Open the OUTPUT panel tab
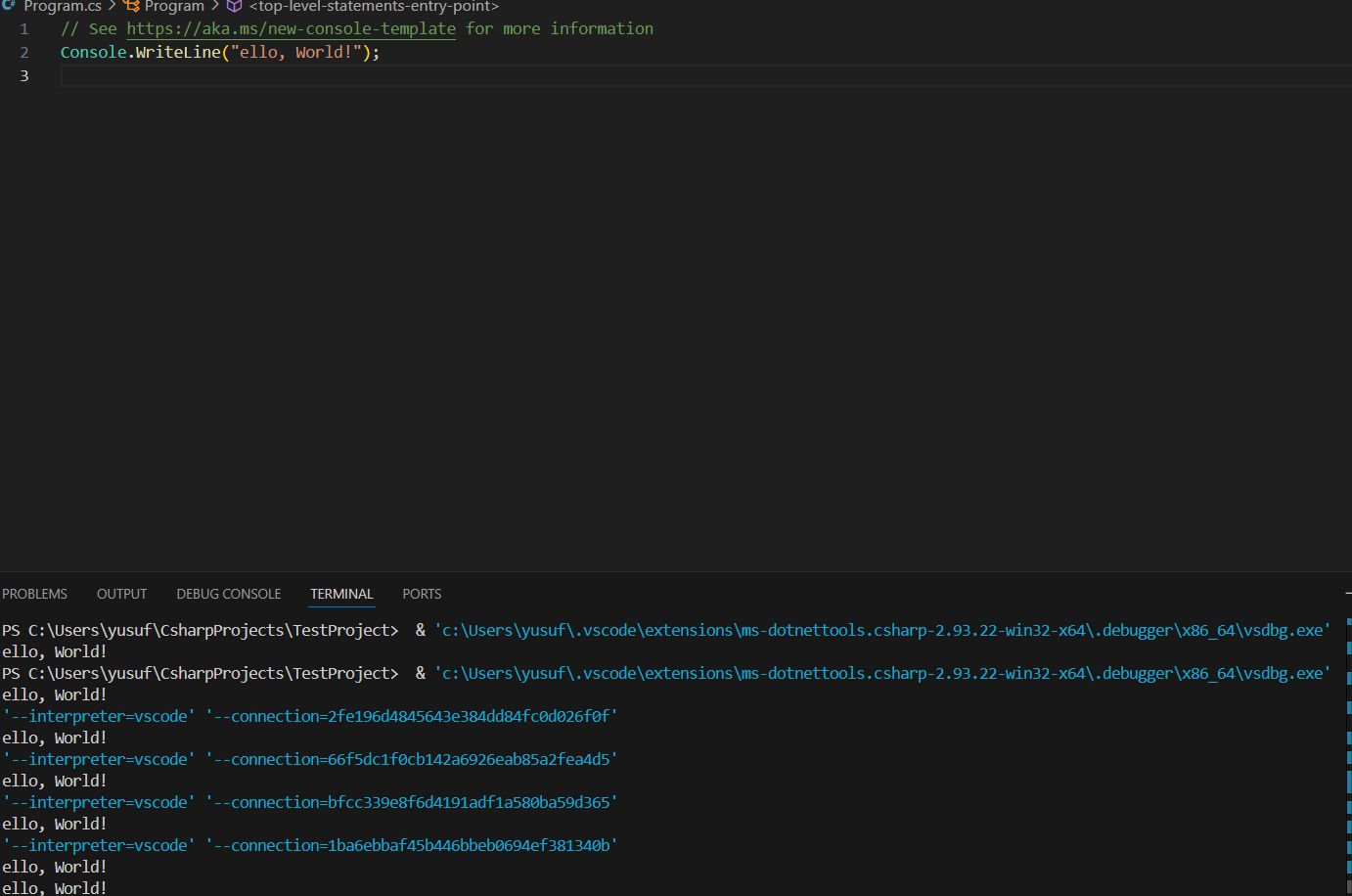The height and width of the screenshot is (896, 1352). tap(121, 594)
